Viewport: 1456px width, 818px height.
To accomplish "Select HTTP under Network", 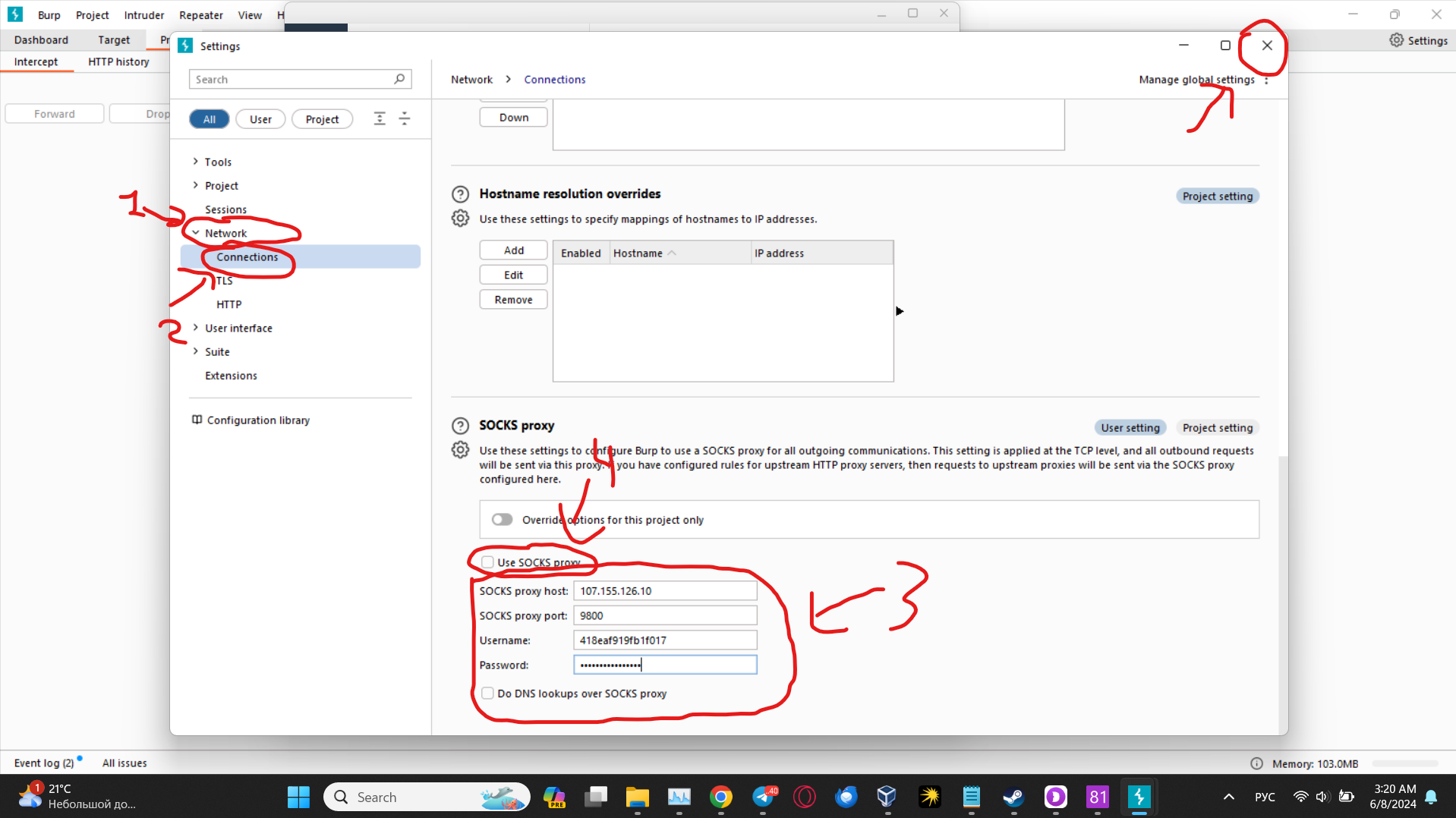I will [x=229, y=304].
